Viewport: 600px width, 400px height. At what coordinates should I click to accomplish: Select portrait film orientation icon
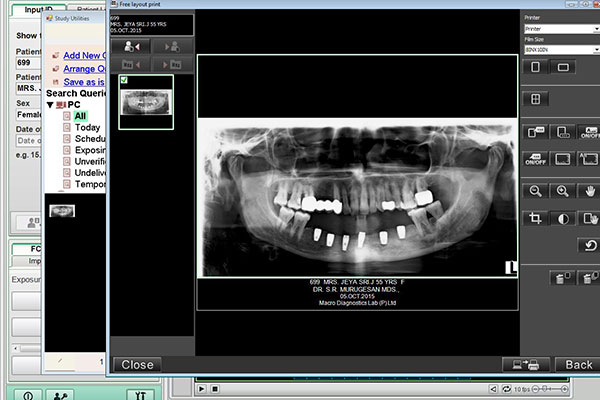coord(535,67)
